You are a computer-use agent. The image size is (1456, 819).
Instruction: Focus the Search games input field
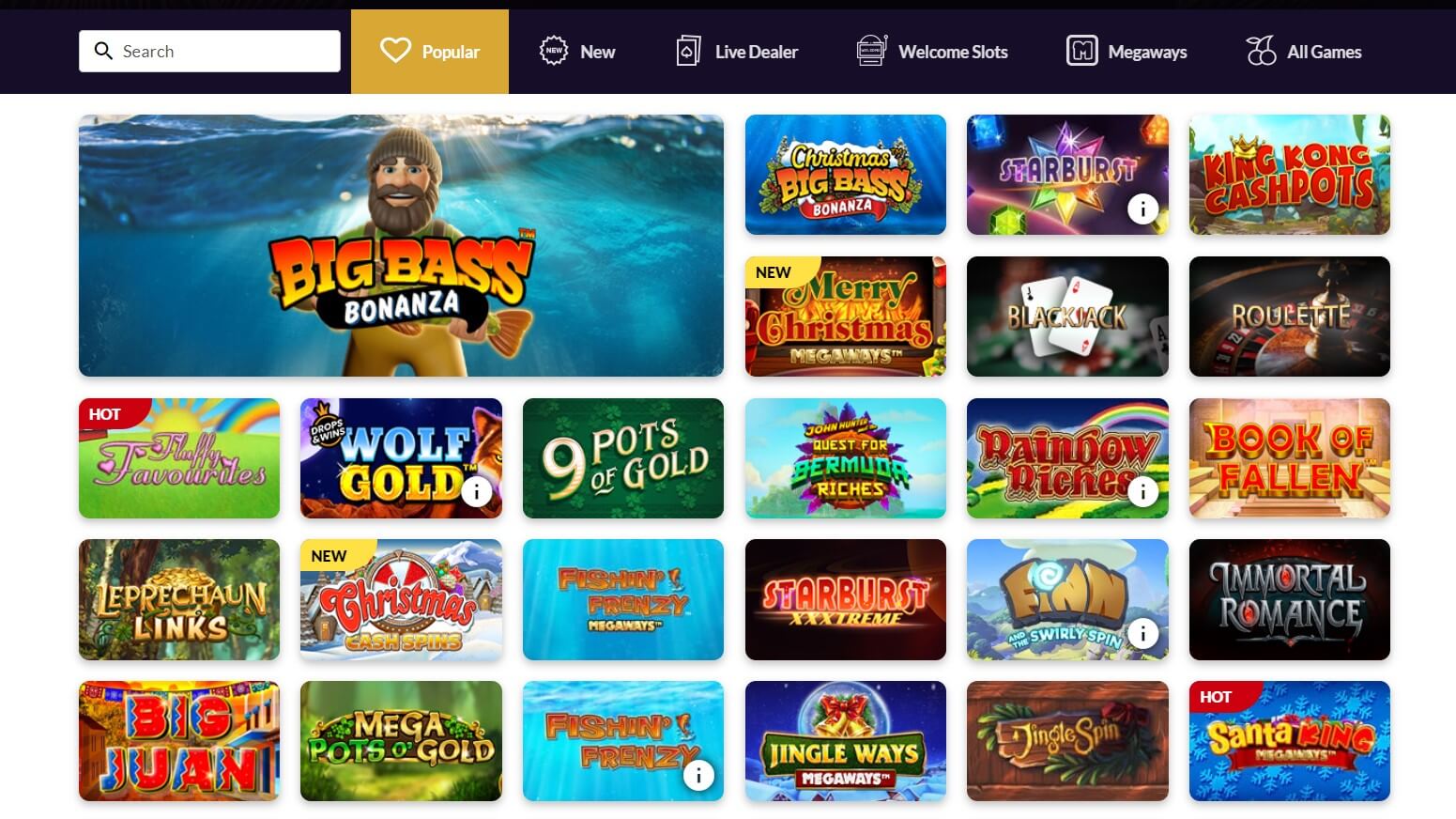[209, 51]
